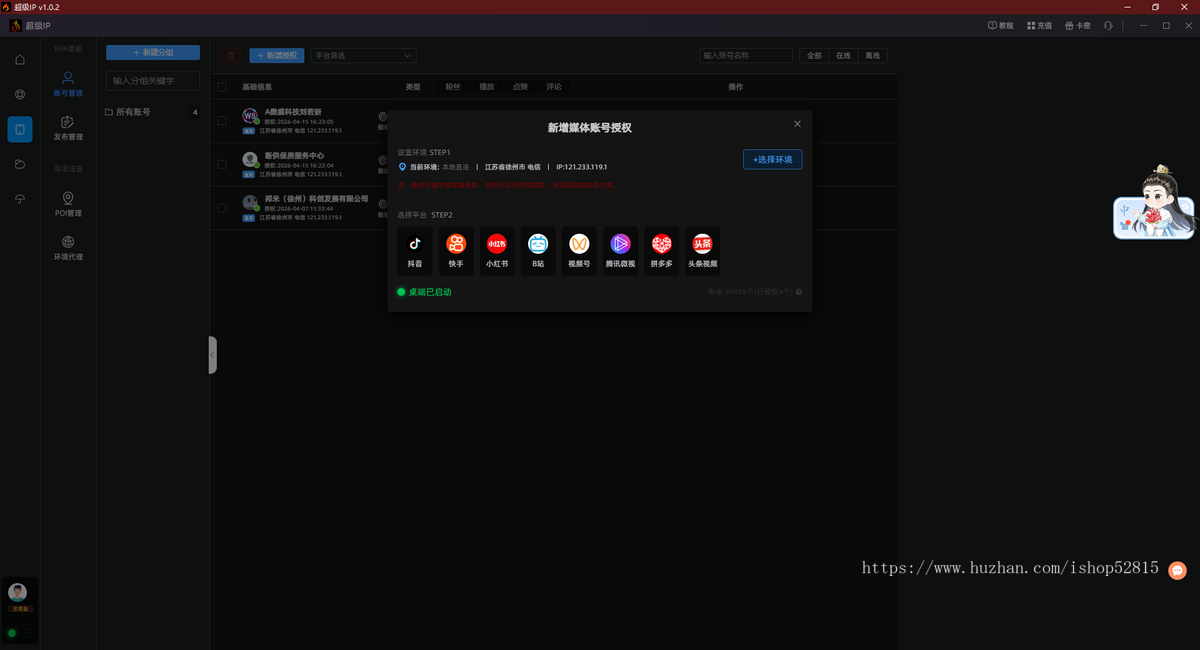Image resolution: width=1200 pixels, height=650 pixels.
Task: Click the 桌端已启动 status indicator
Action: 424,292
